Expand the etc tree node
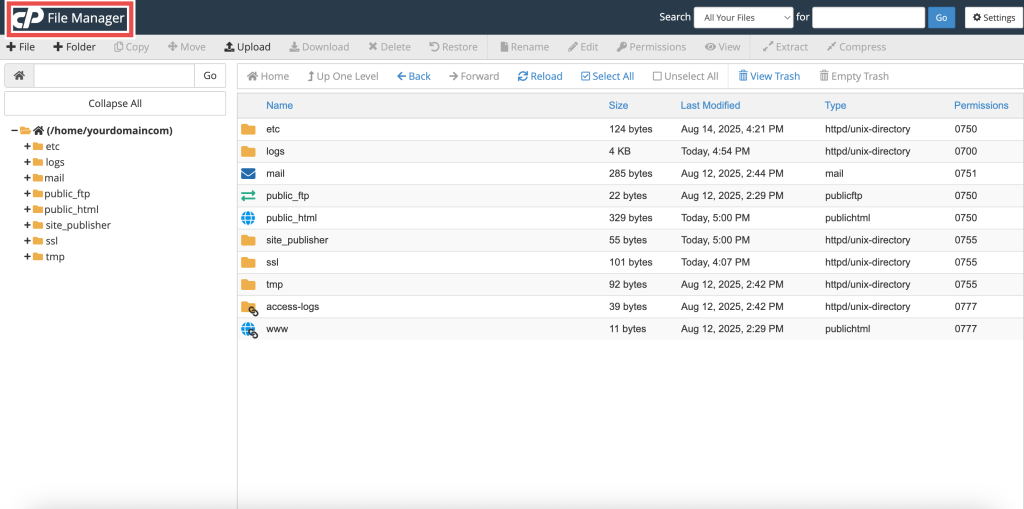 [x=27, y=146]
